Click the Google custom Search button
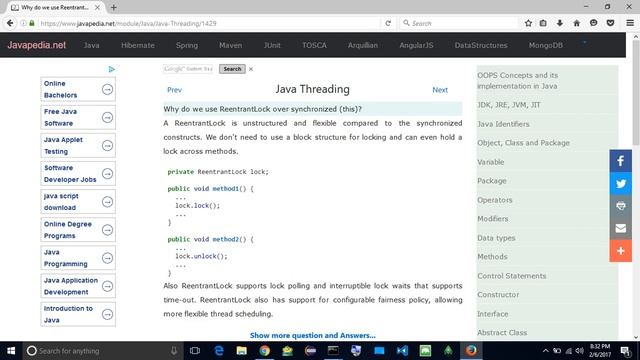 232,69
